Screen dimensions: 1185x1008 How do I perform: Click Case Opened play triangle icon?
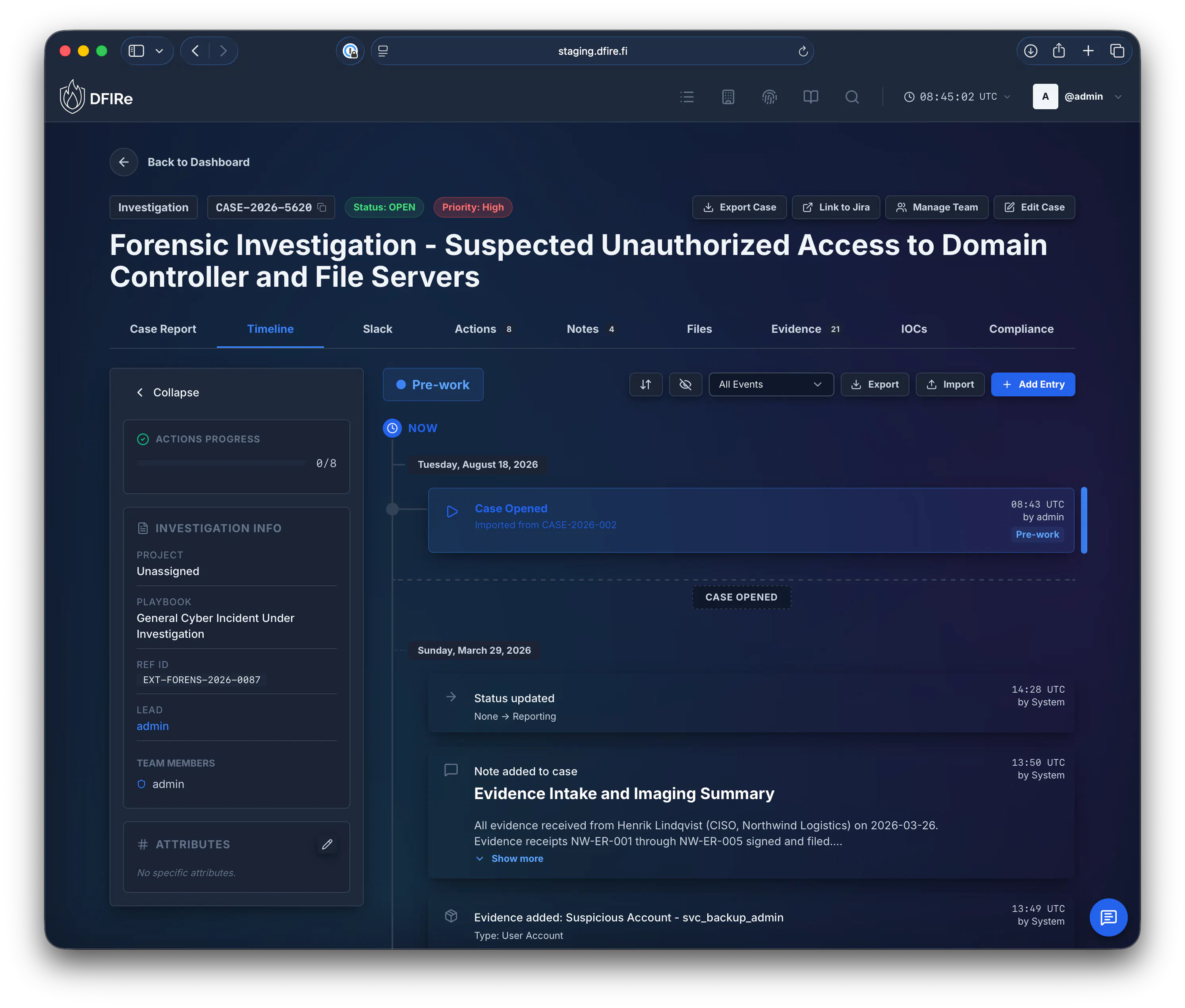tap(452, 512)
